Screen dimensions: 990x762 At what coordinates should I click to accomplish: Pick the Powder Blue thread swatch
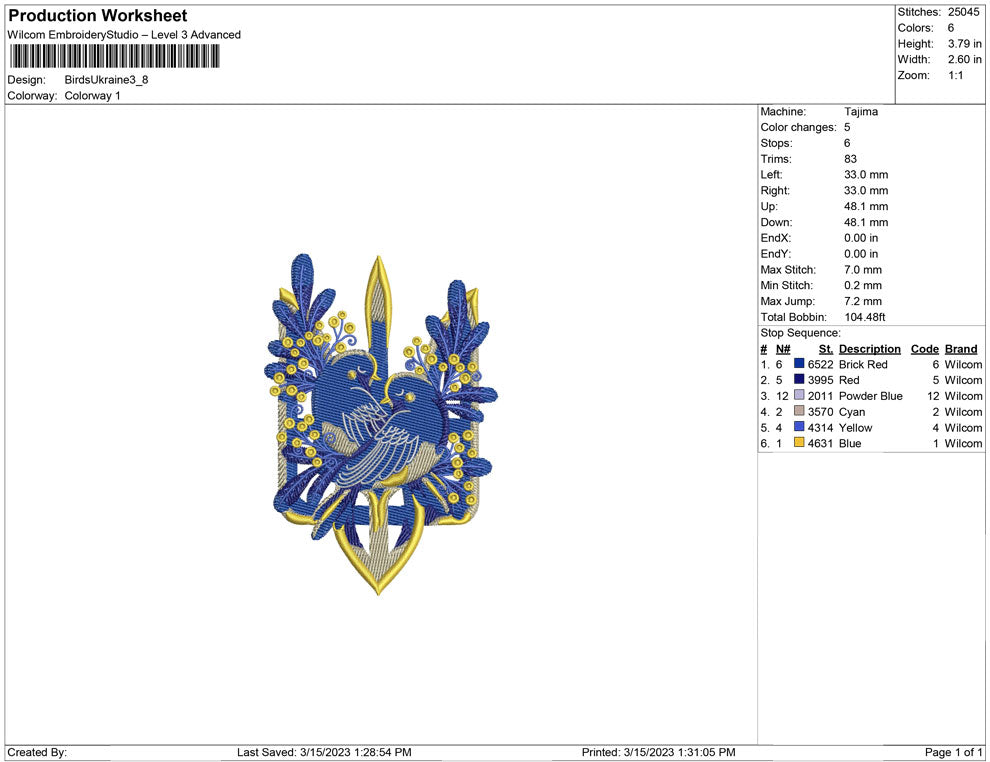(x=799, y=396)
